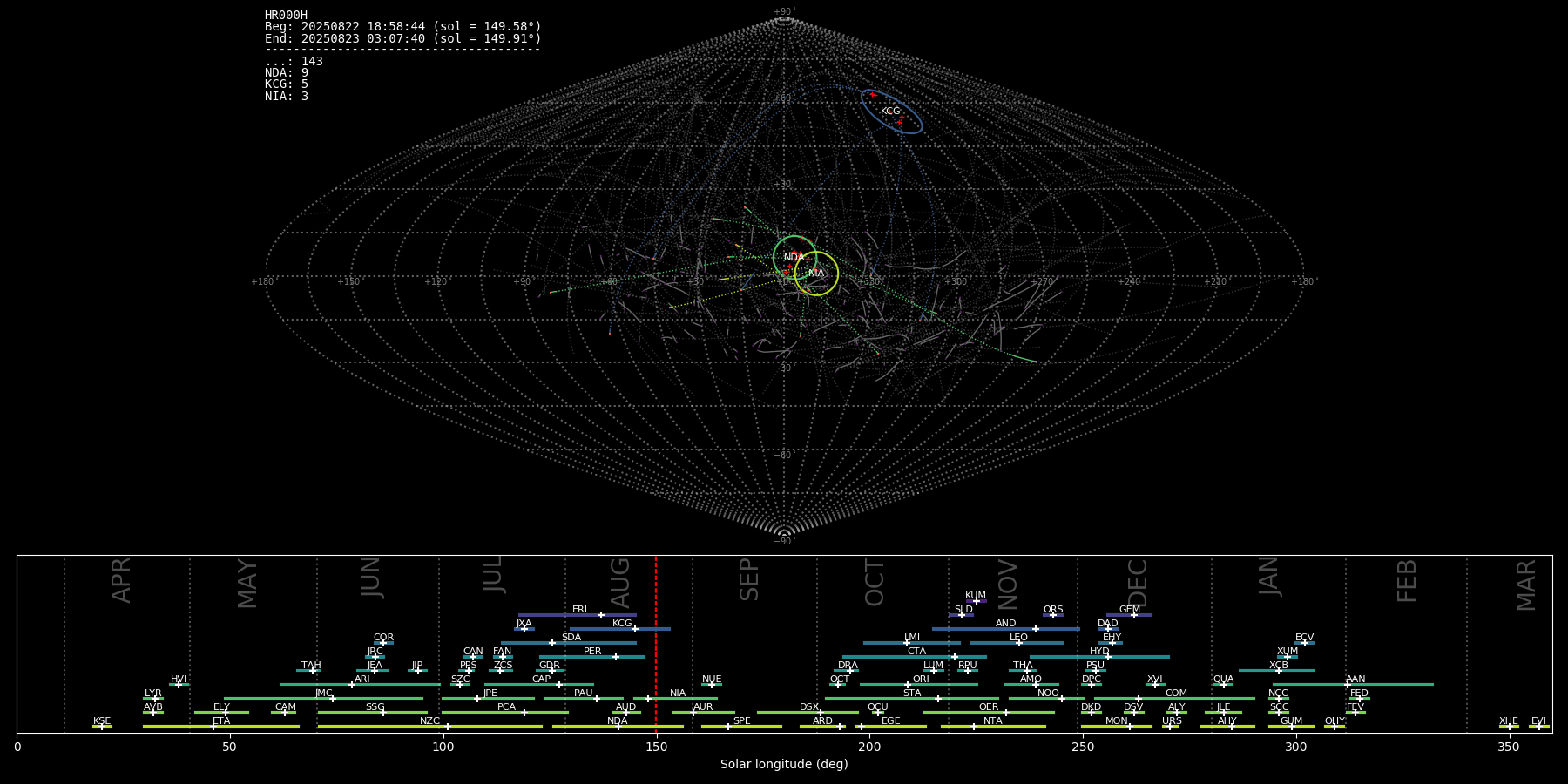1568x784 pixels.
Task: Click the ETA shower label in timeline
Action: 221,721
